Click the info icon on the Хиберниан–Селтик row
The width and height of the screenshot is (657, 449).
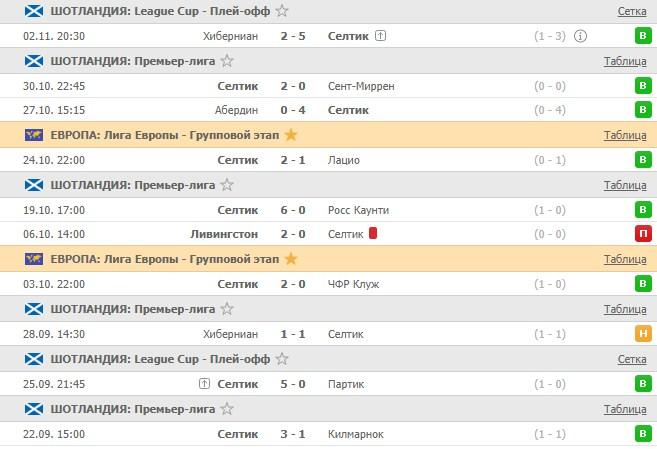(x=582, y=36)
